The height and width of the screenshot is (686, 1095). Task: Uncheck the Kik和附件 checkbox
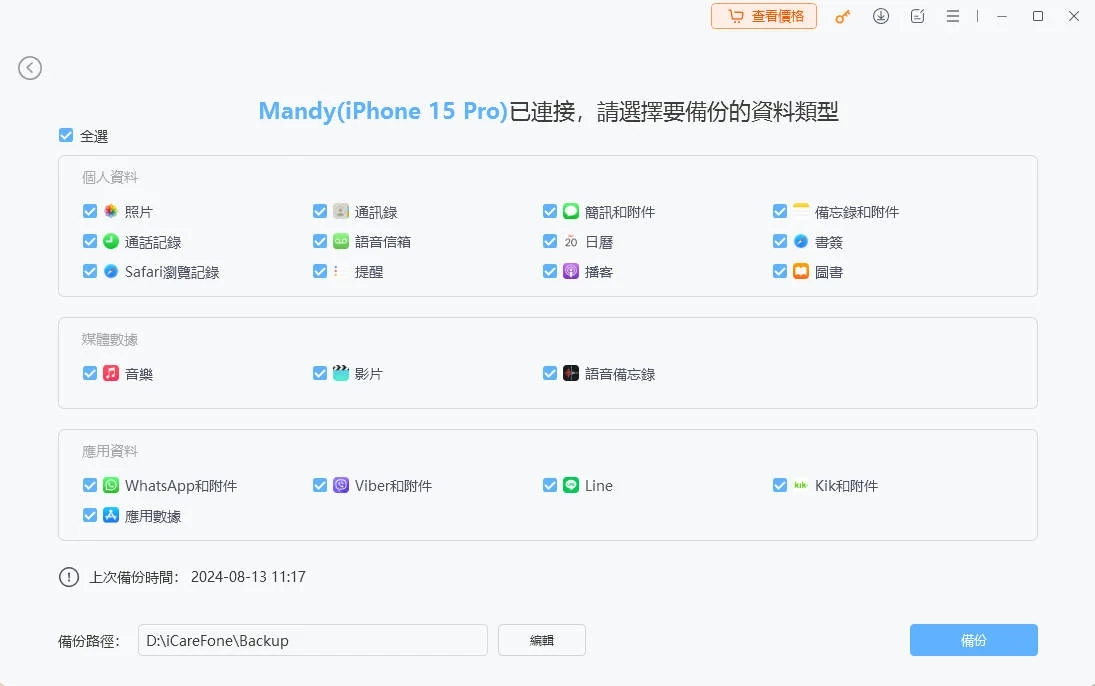(780, 485)
